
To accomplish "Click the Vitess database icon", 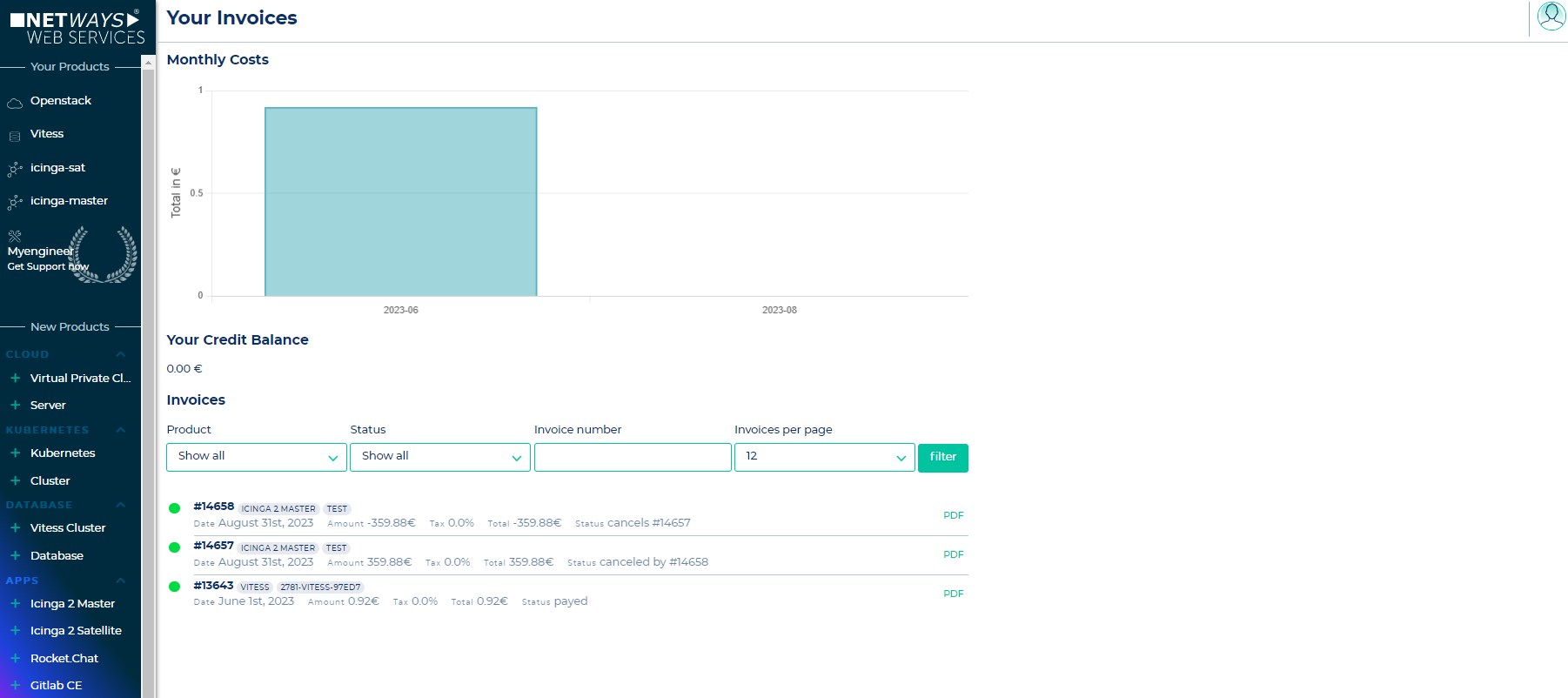I will [x=15, y=137].
